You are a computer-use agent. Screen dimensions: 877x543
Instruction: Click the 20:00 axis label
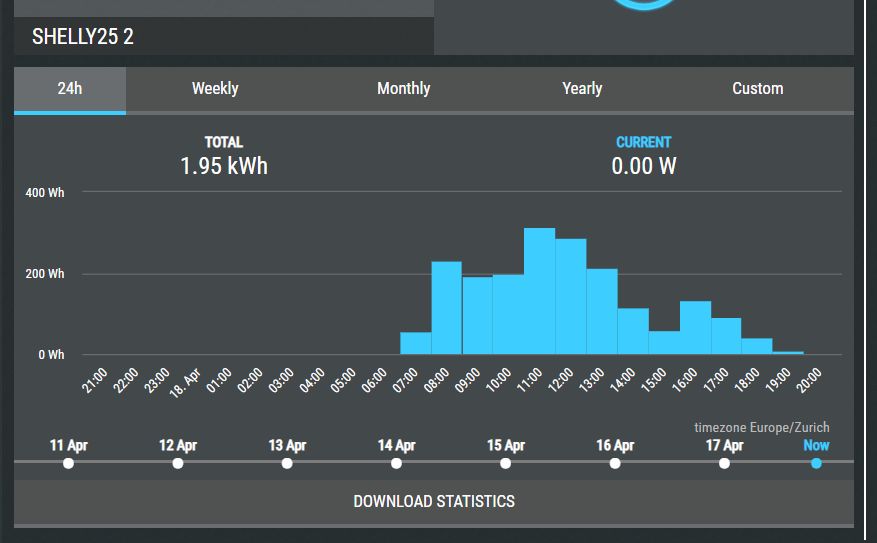pyautogui.click(x=810, y=381)
